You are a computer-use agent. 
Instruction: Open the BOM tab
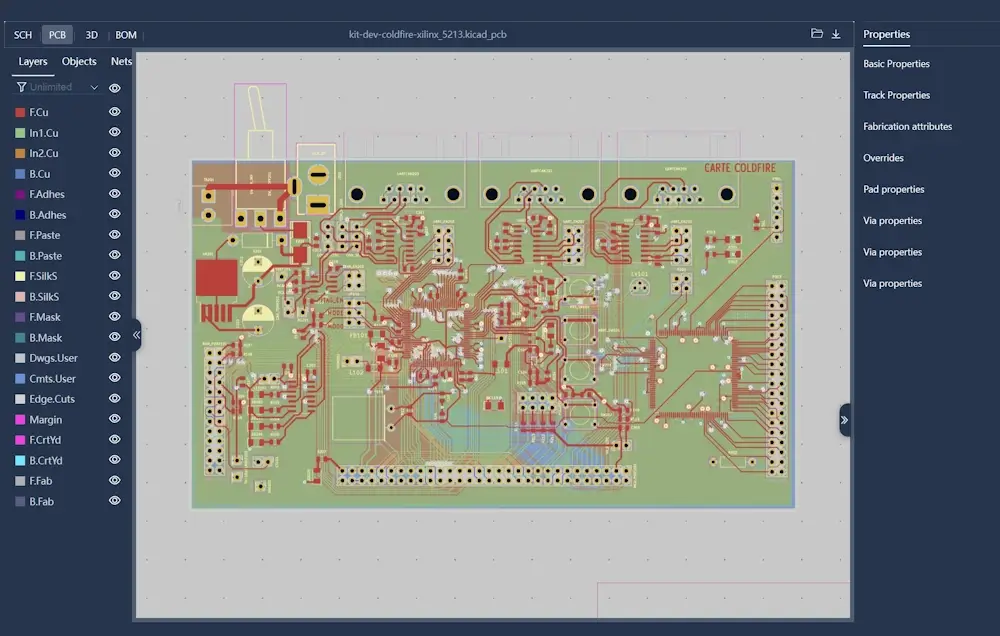pyautogui.click(x=126, y=35)
